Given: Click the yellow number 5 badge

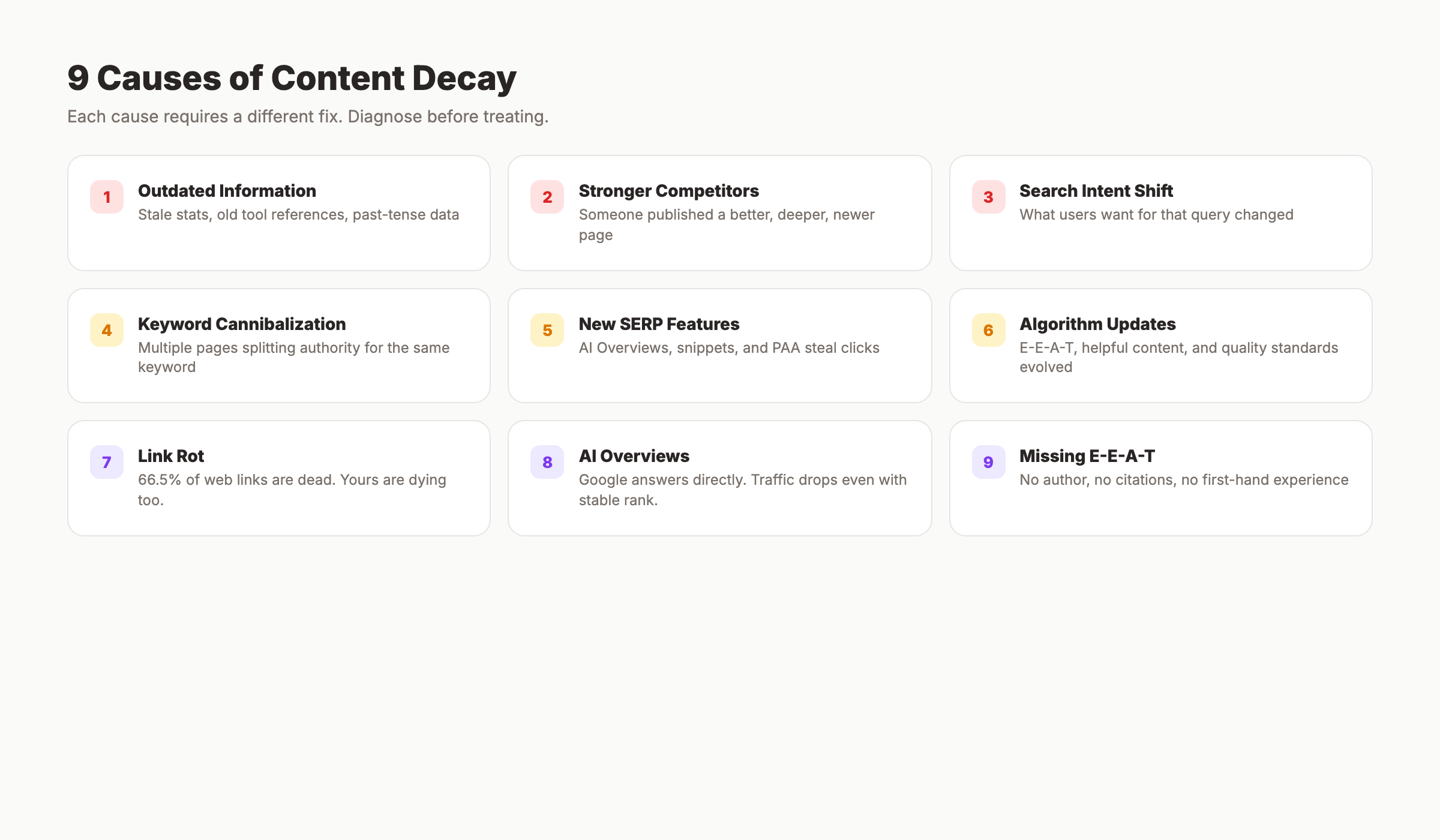Looking at the screenshot, I should click(547, 331).
